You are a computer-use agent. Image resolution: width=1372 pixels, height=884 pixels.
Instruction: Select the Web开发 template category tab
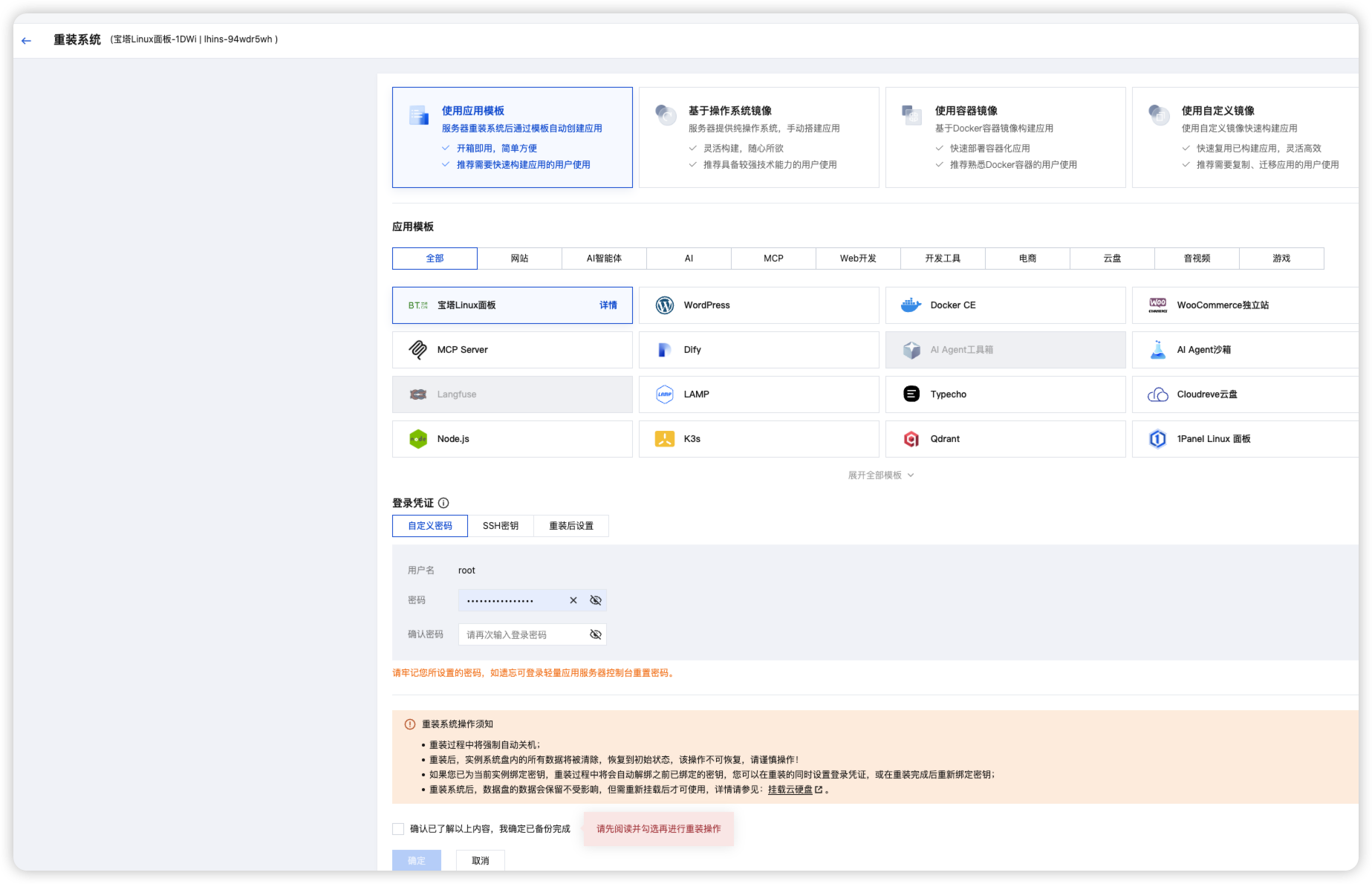[x=859, y=259]
